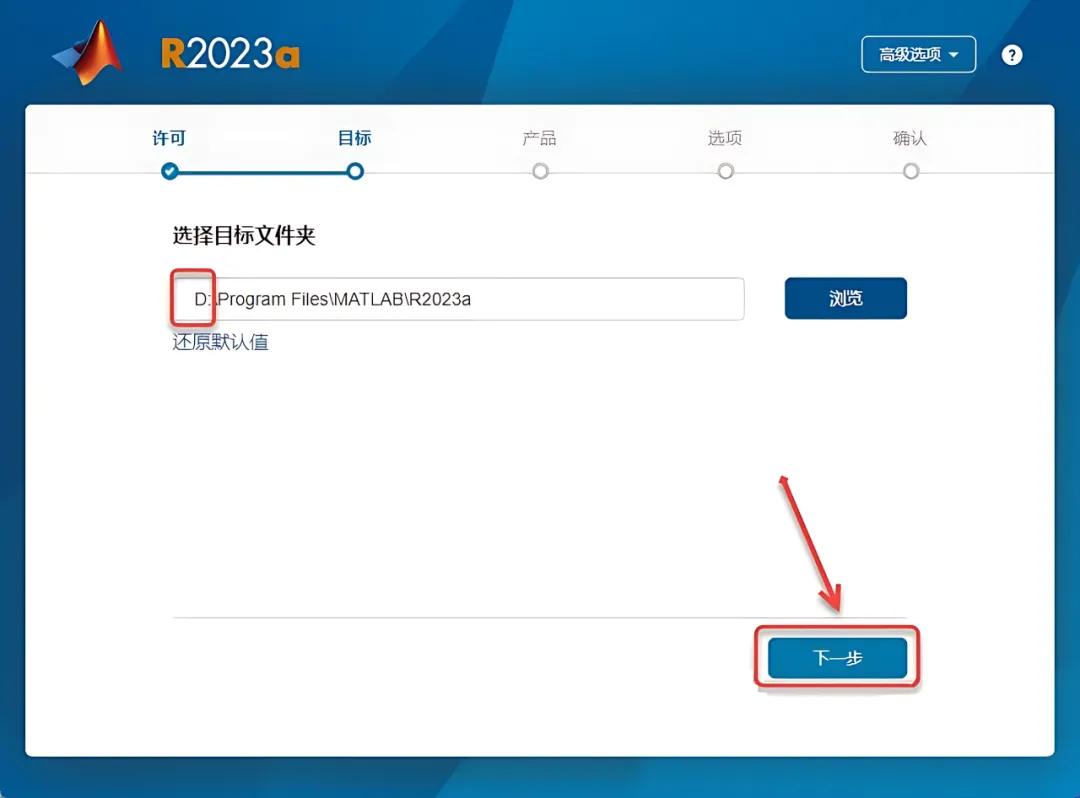Viewport: 1080px width, 798px height.
Task: Click the progress line between 许可 and 目标
Action: pyautogui.click(x=262, y=172)
